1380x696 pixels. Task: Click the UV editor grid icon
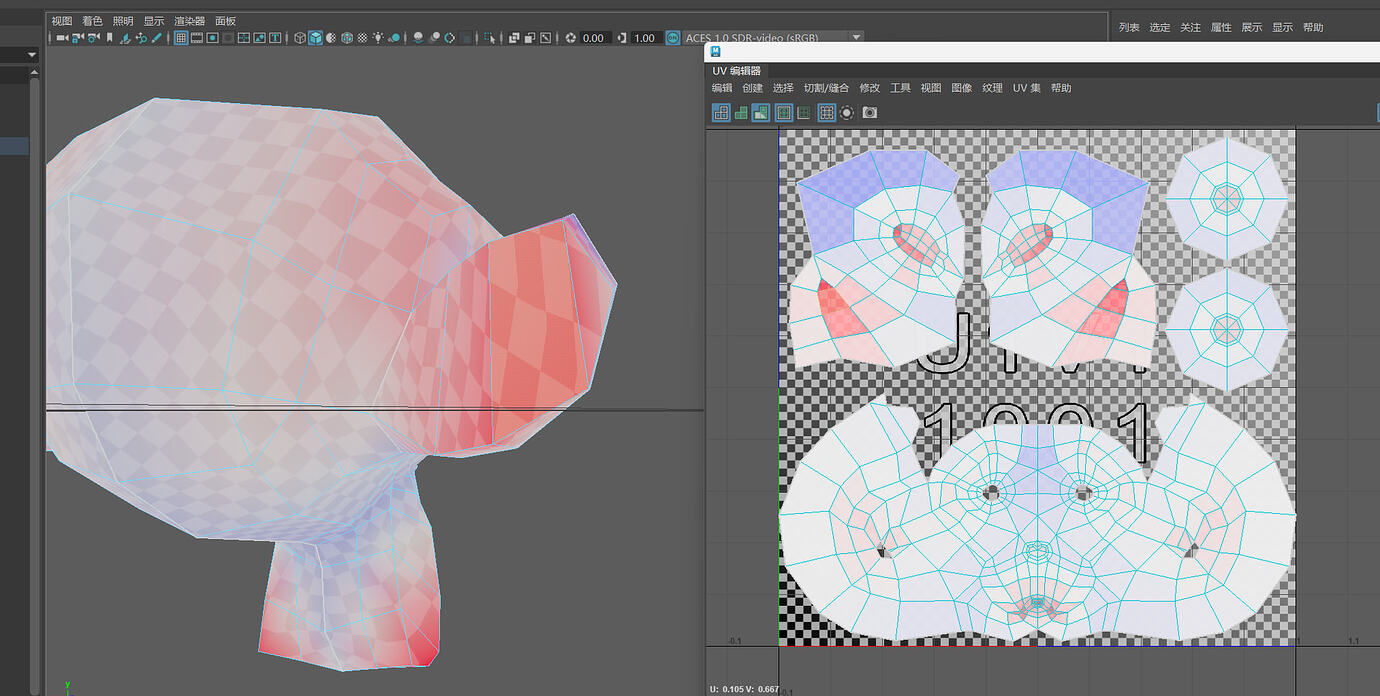click(x=826, y=113)
